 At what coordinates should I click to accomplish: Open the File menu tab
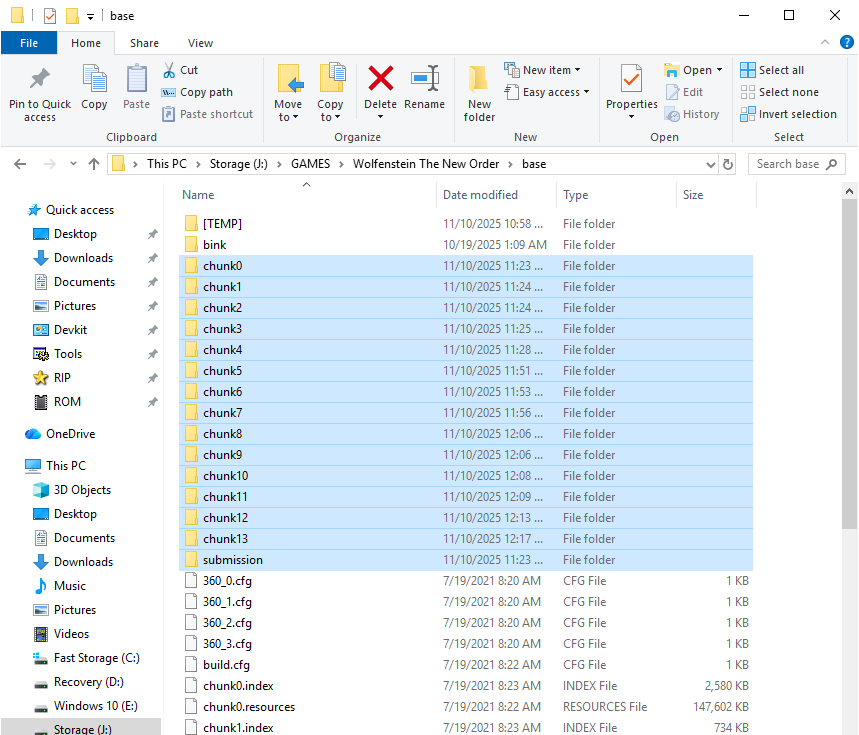point(29,43)
